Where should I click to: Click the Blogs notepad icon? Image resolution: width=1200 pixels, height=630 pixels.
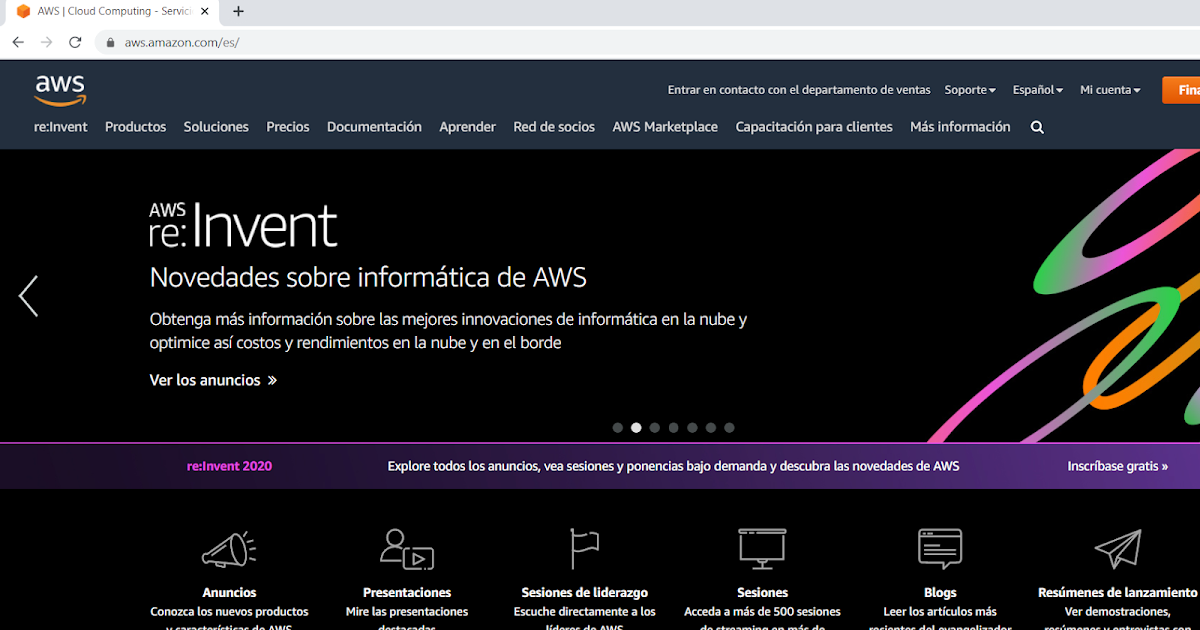point(939,548)
